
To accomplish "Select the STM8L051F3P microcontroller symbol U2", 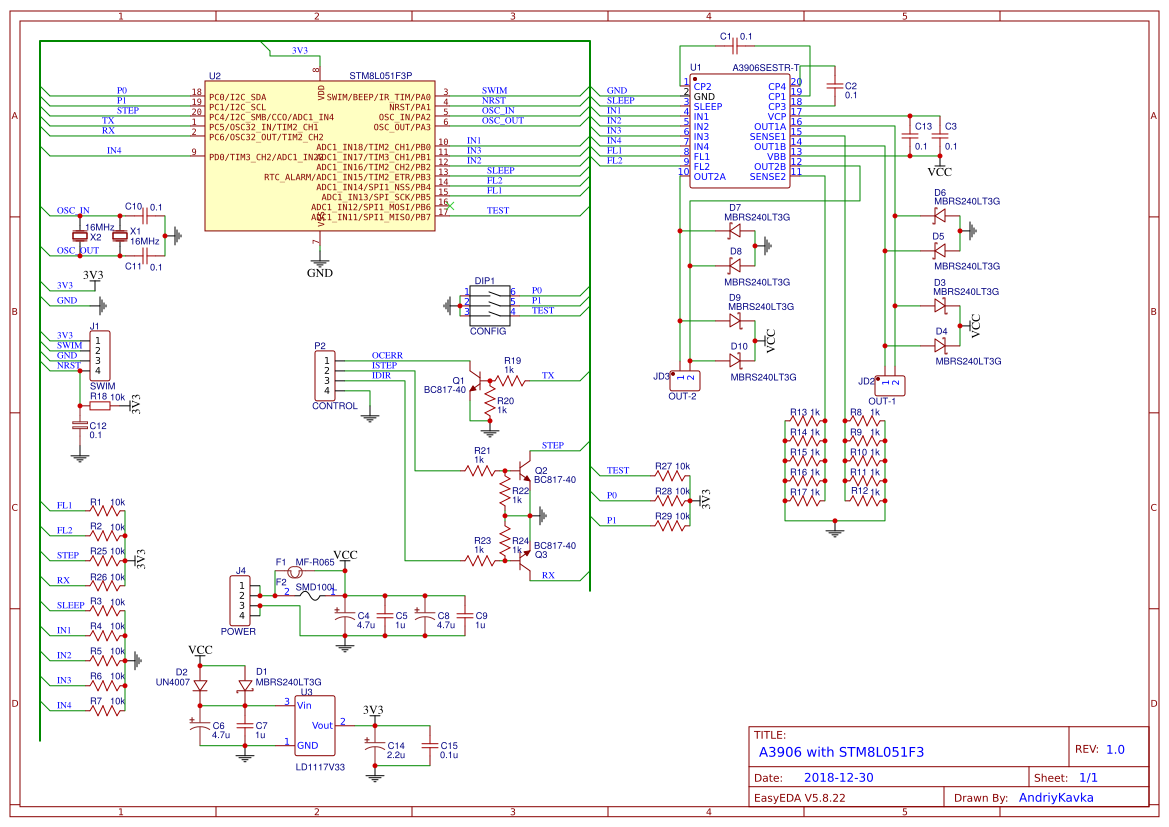I will point(318,155).
